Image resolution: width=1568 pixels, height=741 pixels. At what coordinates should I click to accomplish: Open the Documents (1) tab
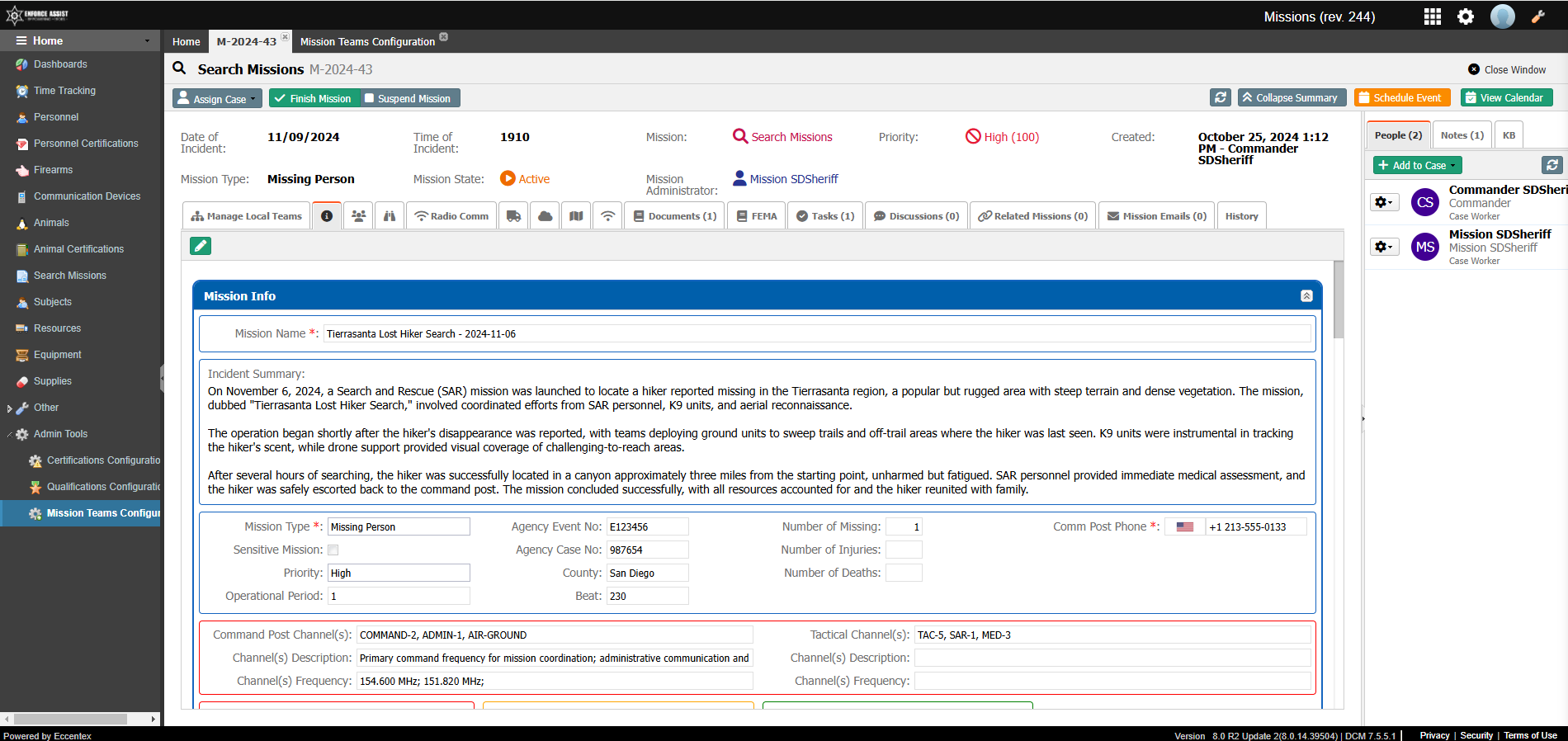point(674,216)
